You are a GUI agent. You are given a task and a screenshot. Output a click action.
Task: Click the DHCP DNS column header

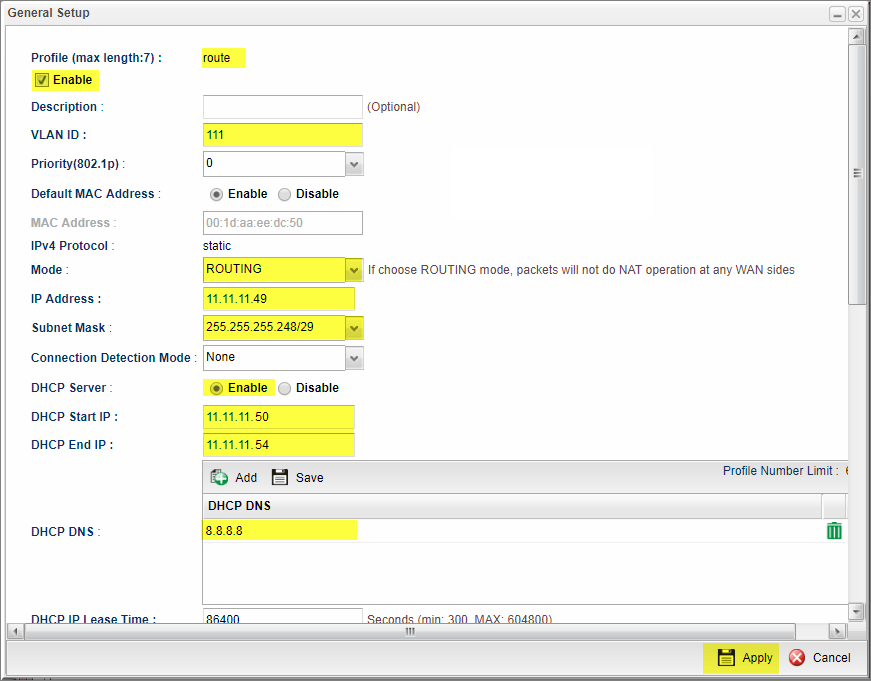point(510,506)
